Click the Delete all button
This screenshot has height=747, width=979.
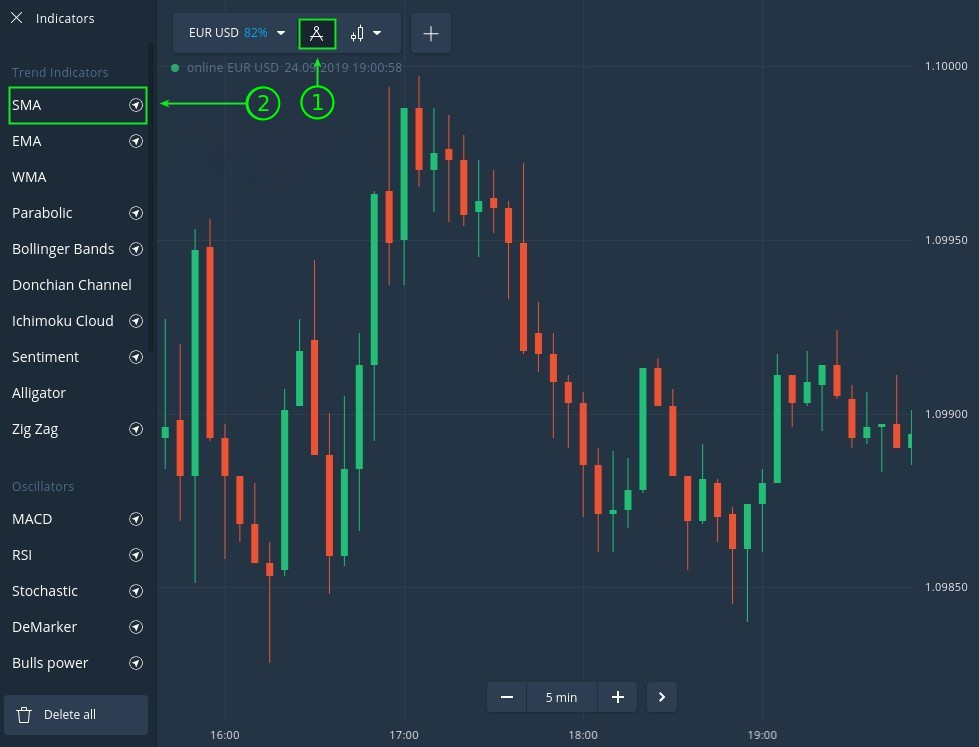coord(76,715)
